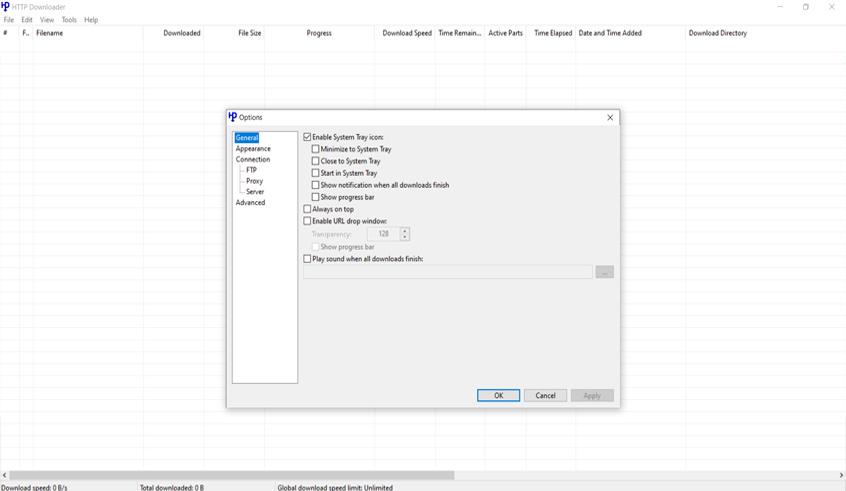
Task: Click the sound file browse (...) button
Action: tap(604, 272)
